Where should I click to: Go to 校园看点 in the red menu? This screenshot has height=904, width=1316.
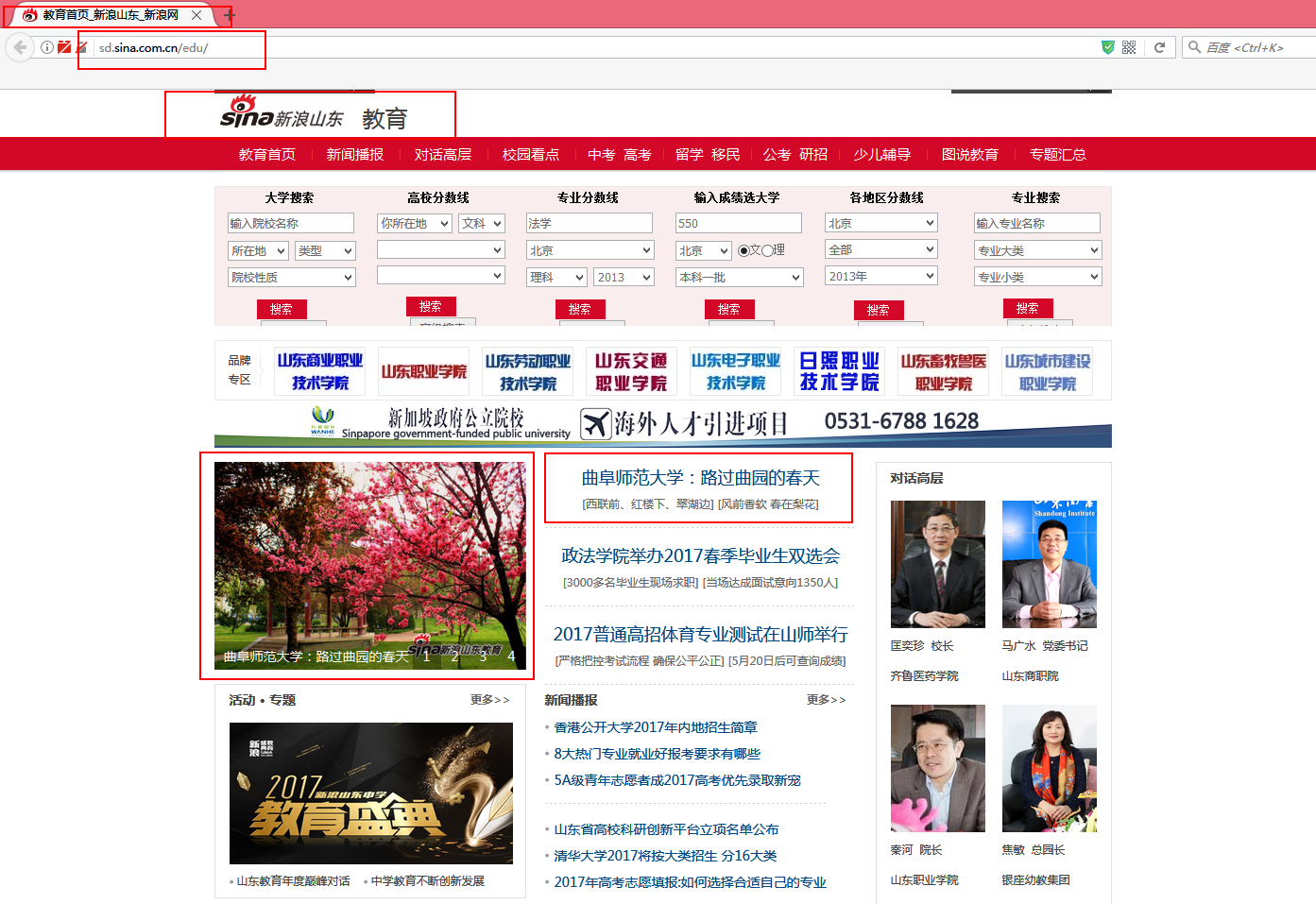pyautogui.click(x=530, y=154)
